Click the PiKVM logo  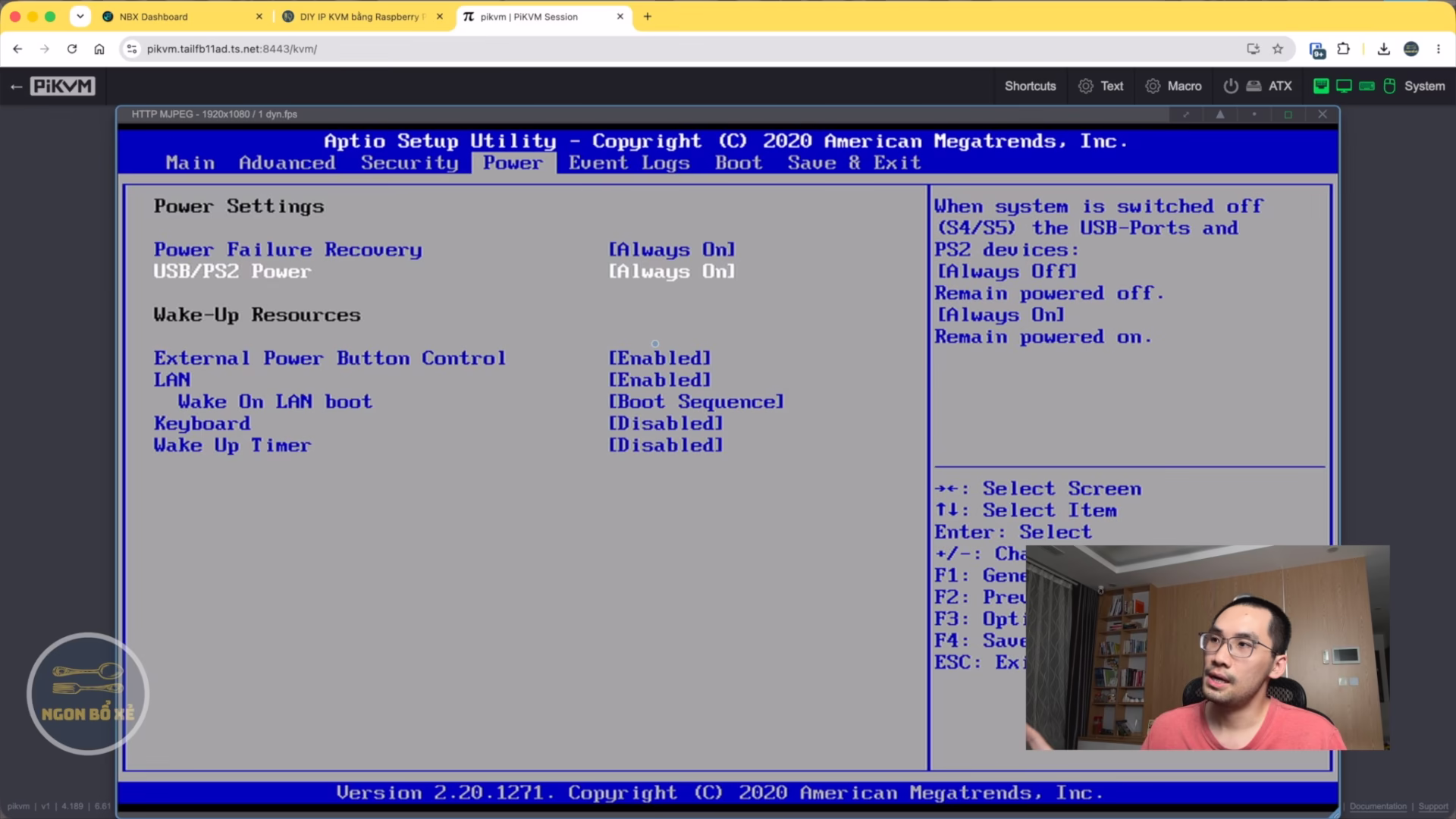(63, 86)
